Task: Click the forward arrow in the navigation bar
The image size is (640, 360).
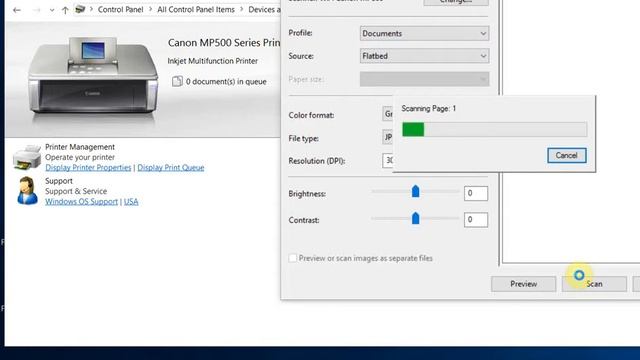Action: coord(36,10)
